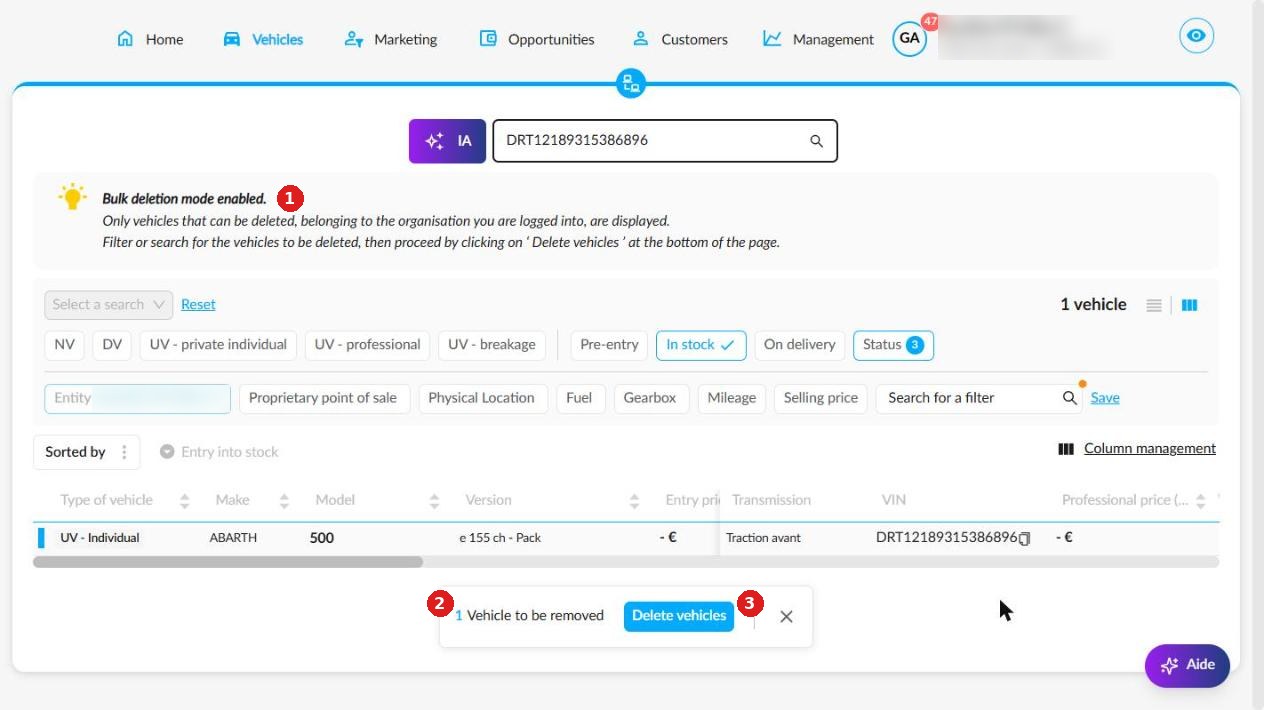Open the Select a search dropdown

coord(109,305)
